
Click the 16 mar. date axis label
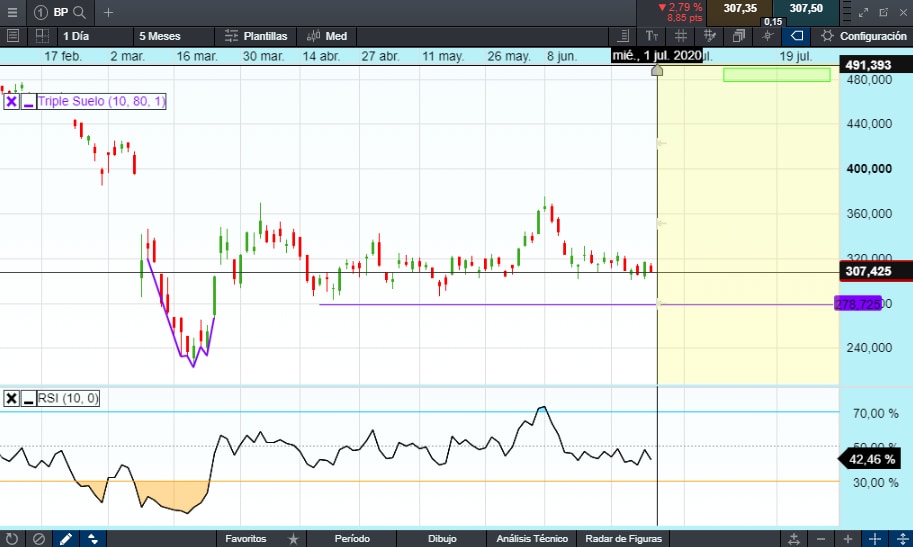pyautogui.click(x=197, y=57)
